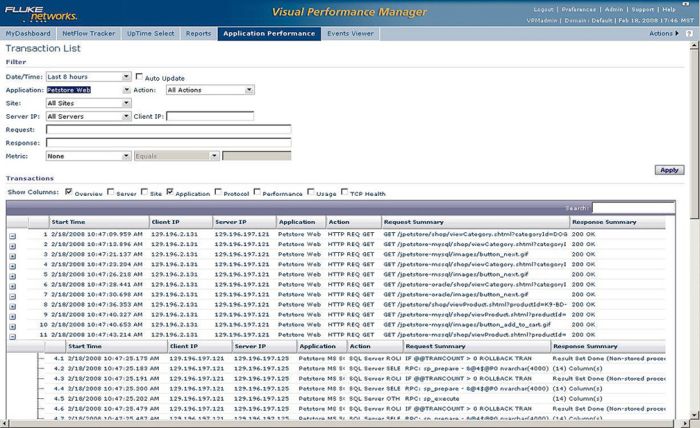Expand transaction row 3 plus icon
Image resolution: width=700 pixels, height=428 pixels.
coord(12,257)
